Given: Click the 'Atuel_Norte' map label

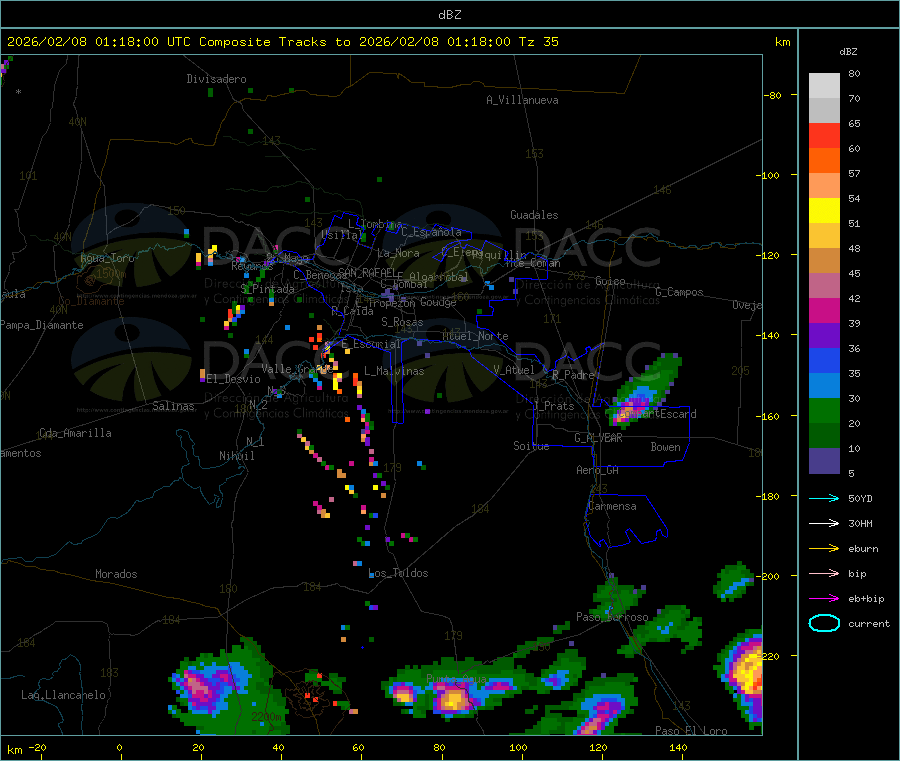Looking at the screenshot, I should coord(475,336).
